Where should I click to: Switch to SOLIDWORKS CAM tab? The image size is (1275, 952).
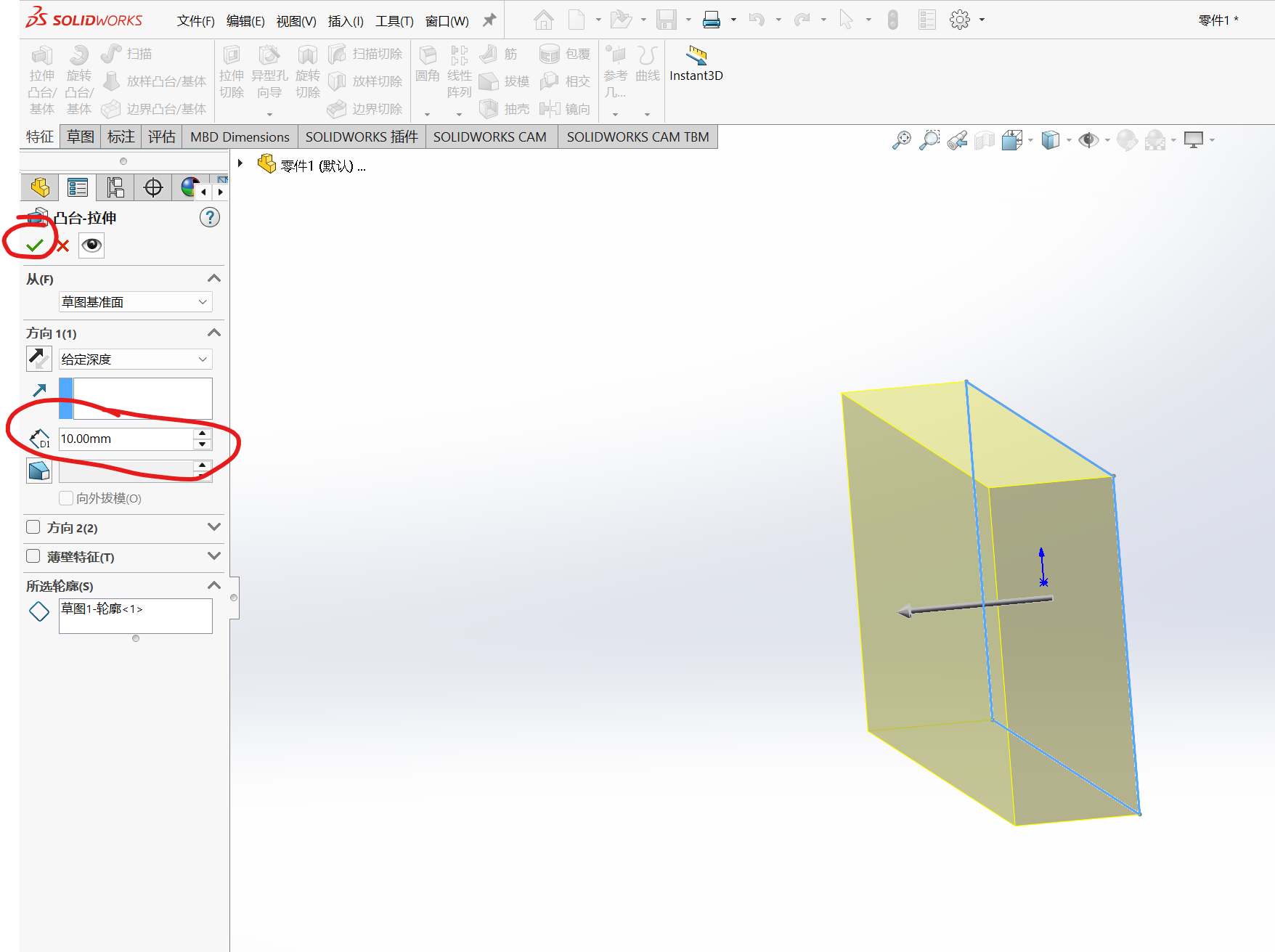[x=489, y=137]
